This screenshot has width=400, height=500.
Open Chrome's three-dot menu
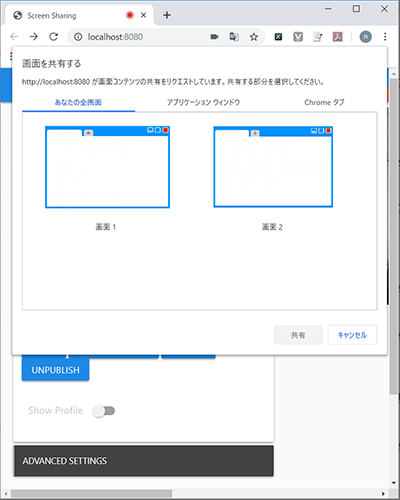click(x=385, y=37)
